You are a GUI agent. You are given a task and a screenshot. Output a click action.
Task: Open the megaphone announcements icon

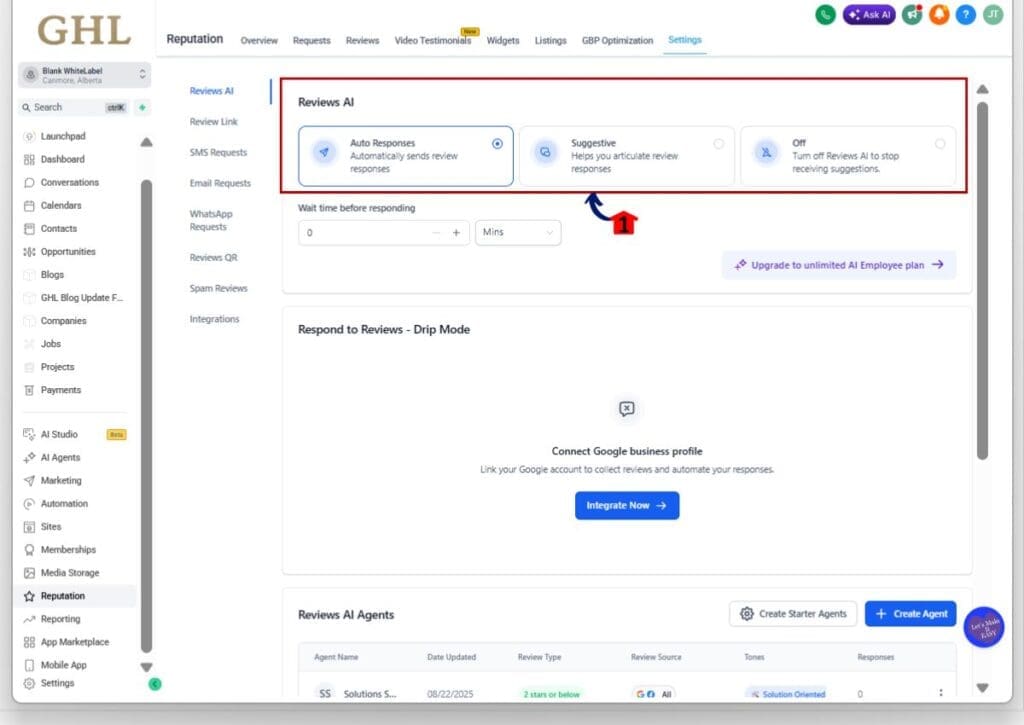coord(912,14)
